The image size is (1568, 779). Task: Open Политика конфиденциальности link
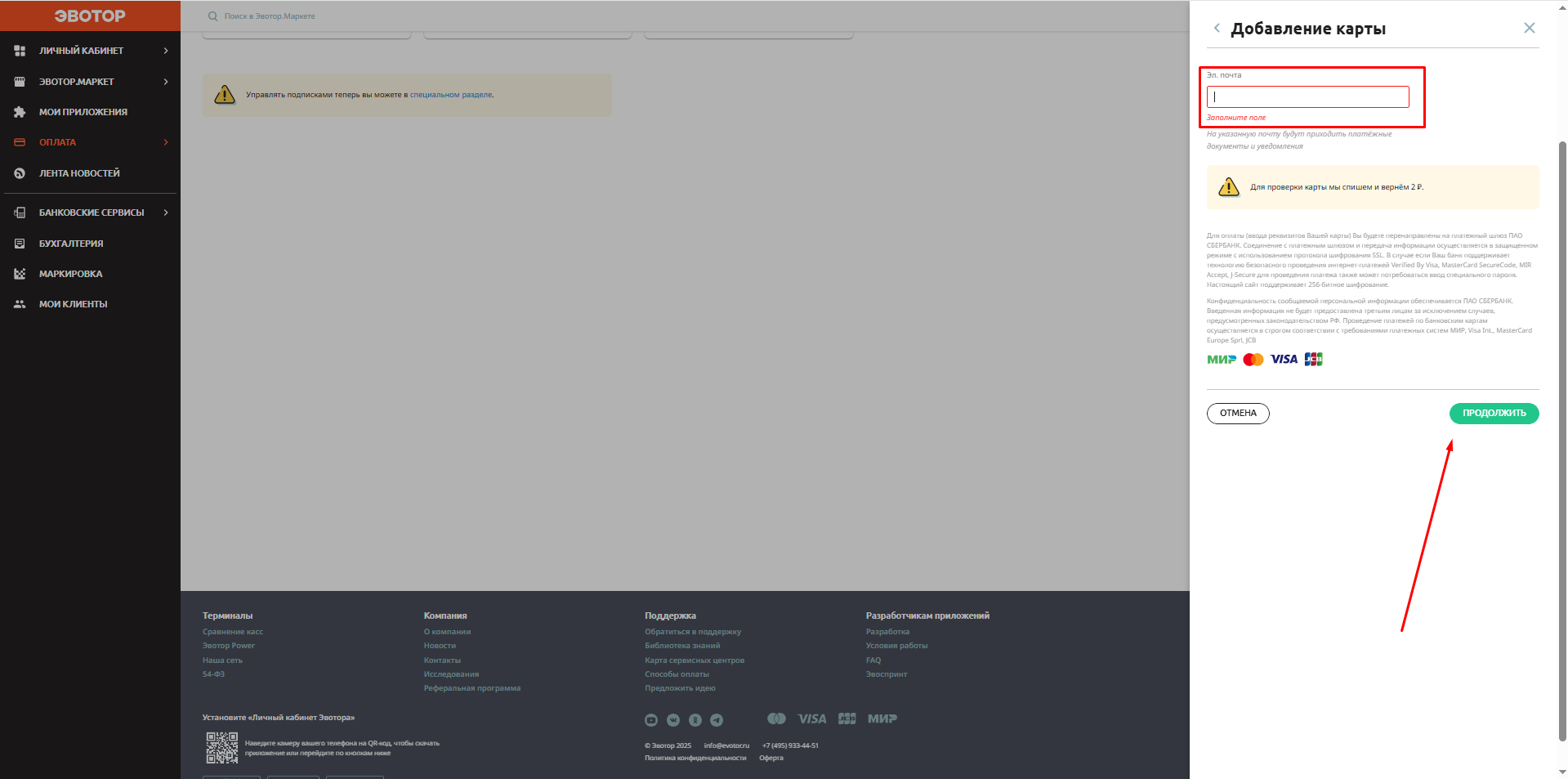pos(695,758)
